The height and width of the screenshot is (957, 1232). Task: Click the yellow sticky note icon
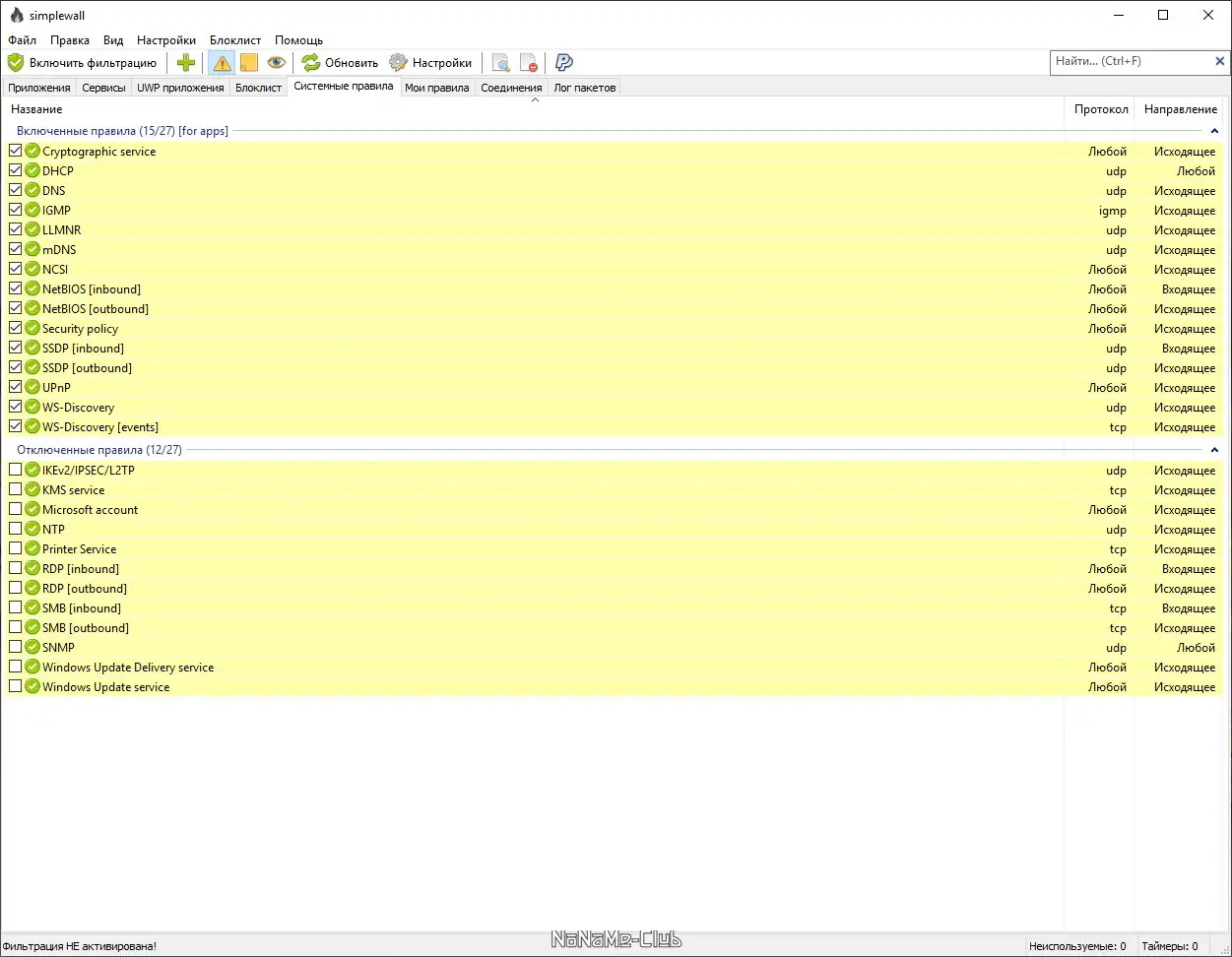[249, 63]
